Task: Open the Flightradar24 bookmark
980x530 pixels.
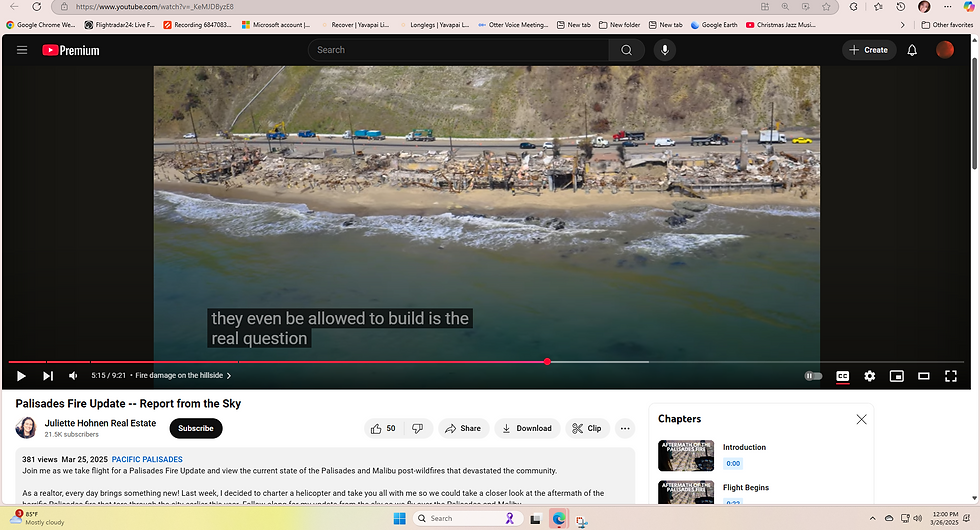Action: tap(119, 25)
